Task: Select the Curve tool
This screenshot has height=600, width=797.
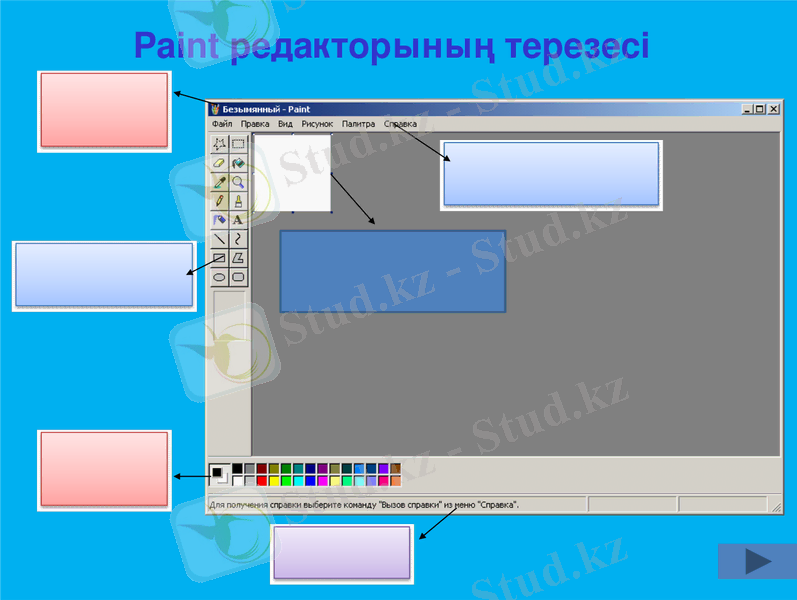Action: [238, 239]
